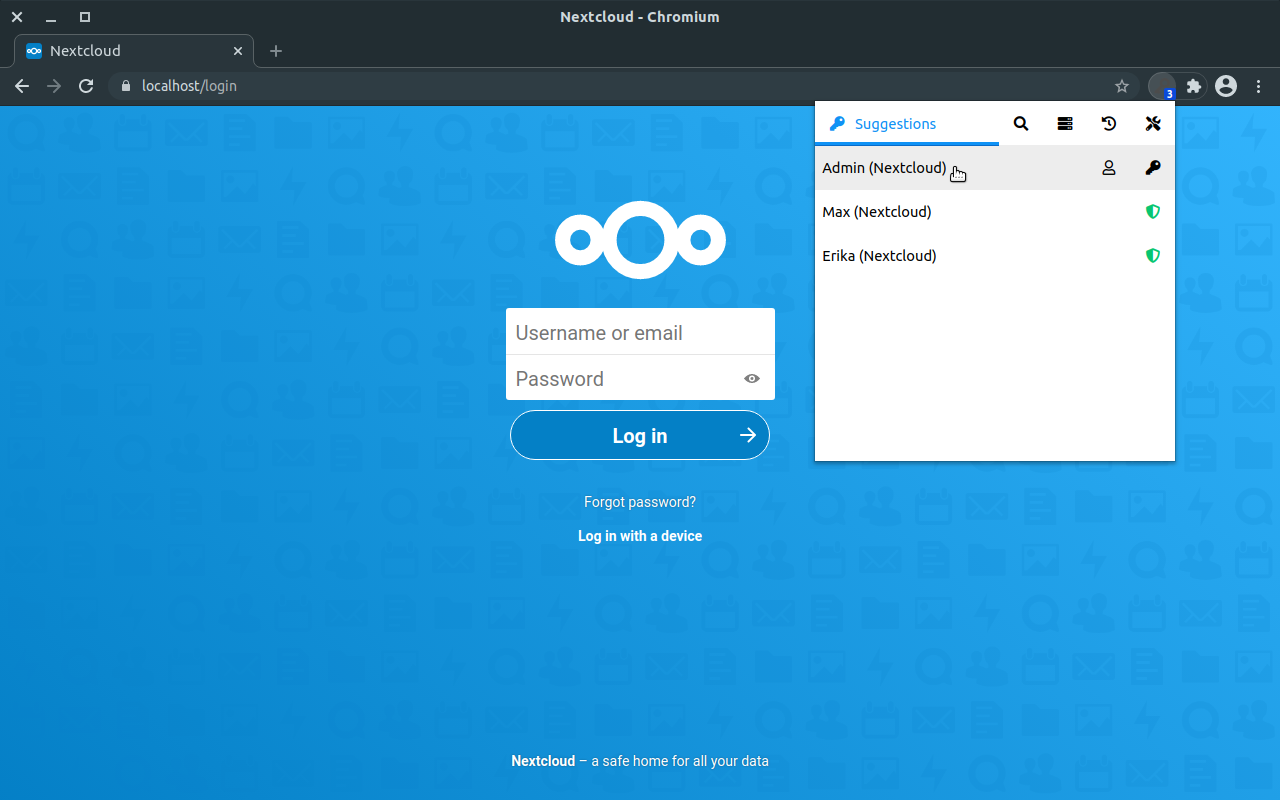Fill the username for Admin (Nextcloud)
The height and width of the screenshot is (800, 1280).
1108,167
